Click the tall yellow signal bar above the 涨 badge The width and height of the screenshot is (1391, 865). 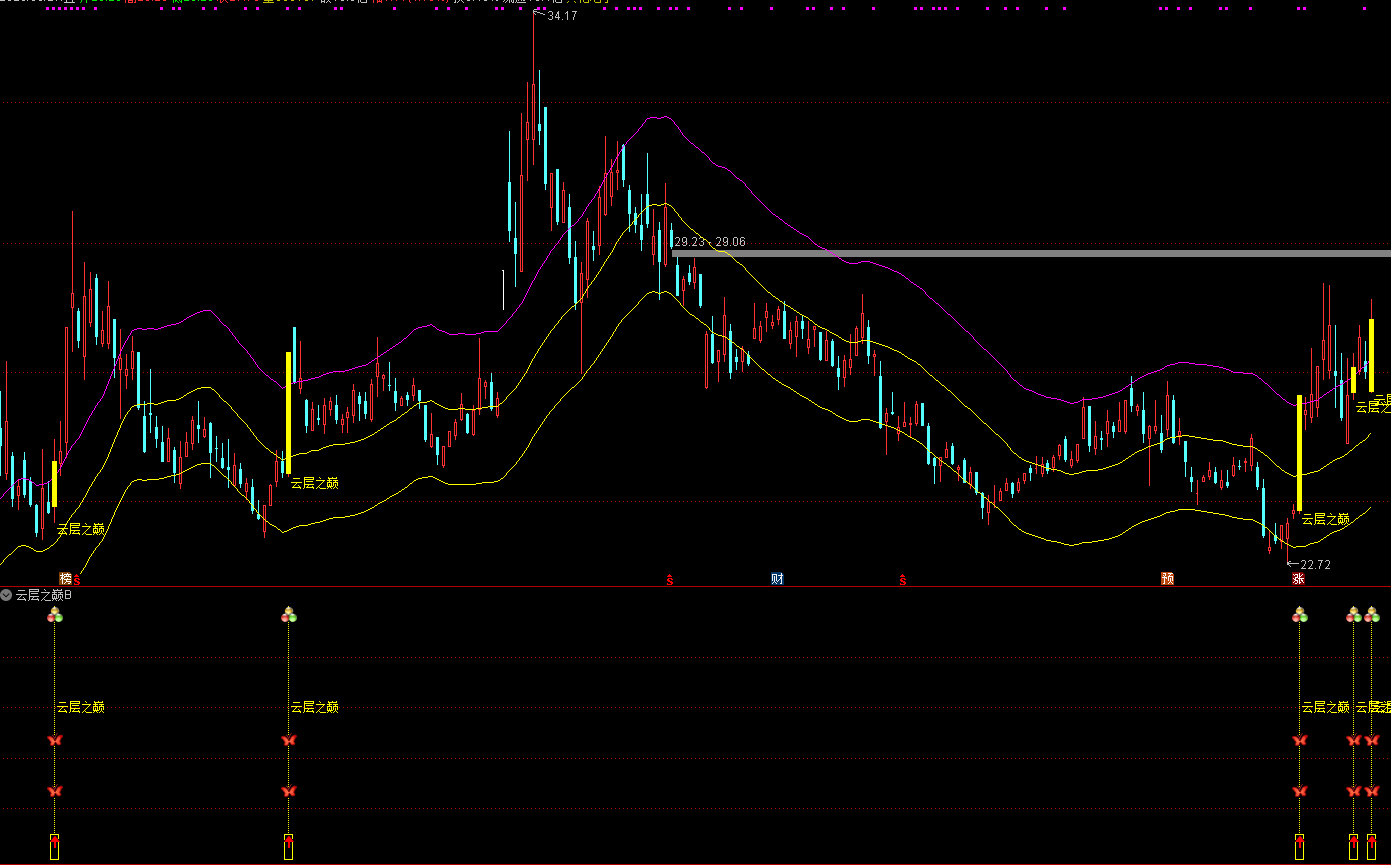click(1299, 450)
